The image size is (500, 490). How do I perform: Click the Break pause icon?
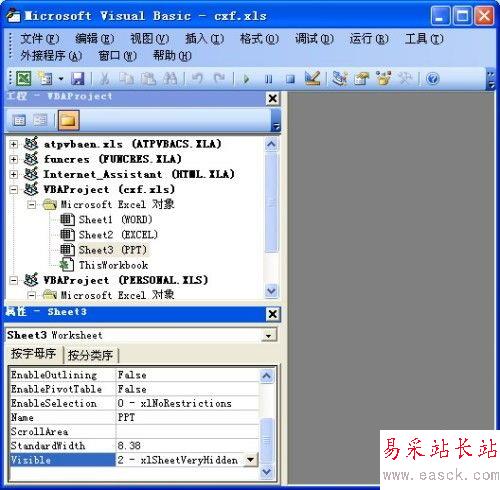pos(268,79)
